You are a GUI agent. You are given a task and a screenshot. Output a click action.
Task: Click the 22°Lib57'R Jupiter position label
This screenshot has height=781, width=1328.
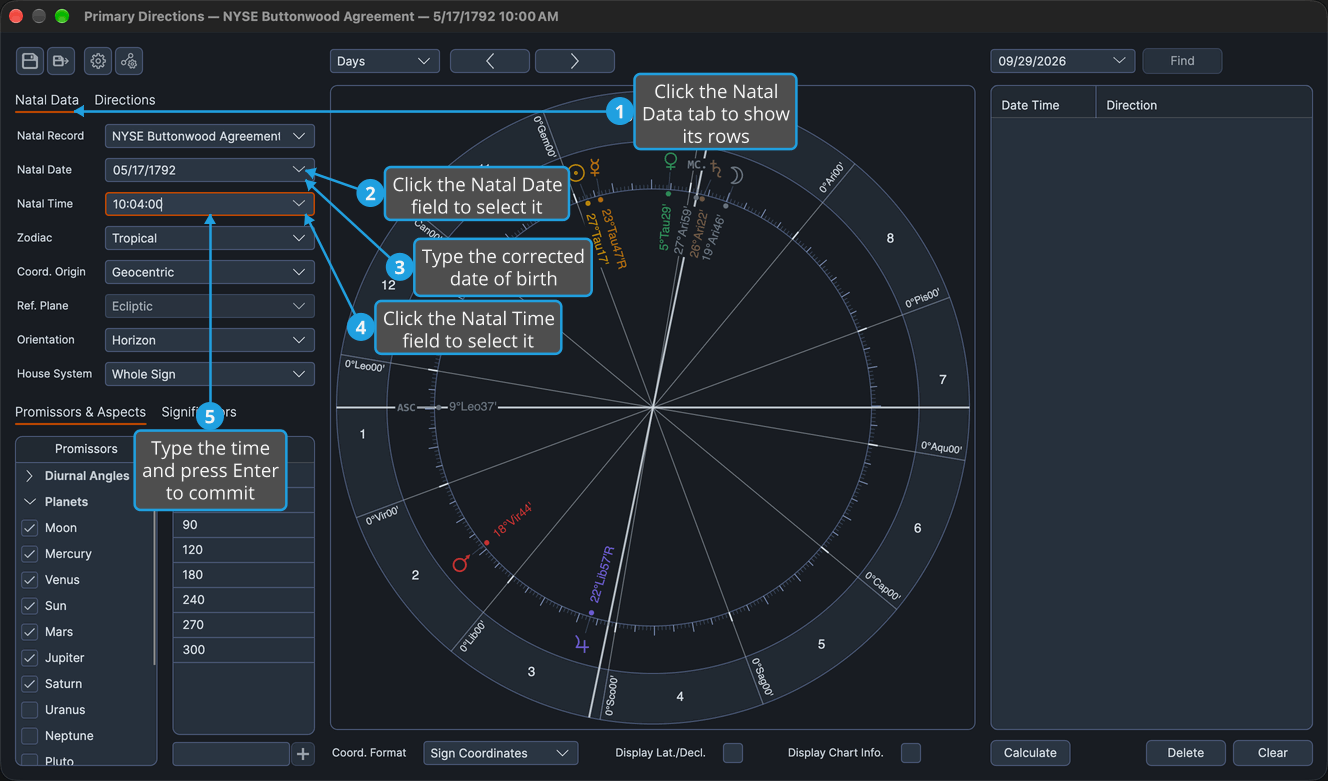pos(603,574)
